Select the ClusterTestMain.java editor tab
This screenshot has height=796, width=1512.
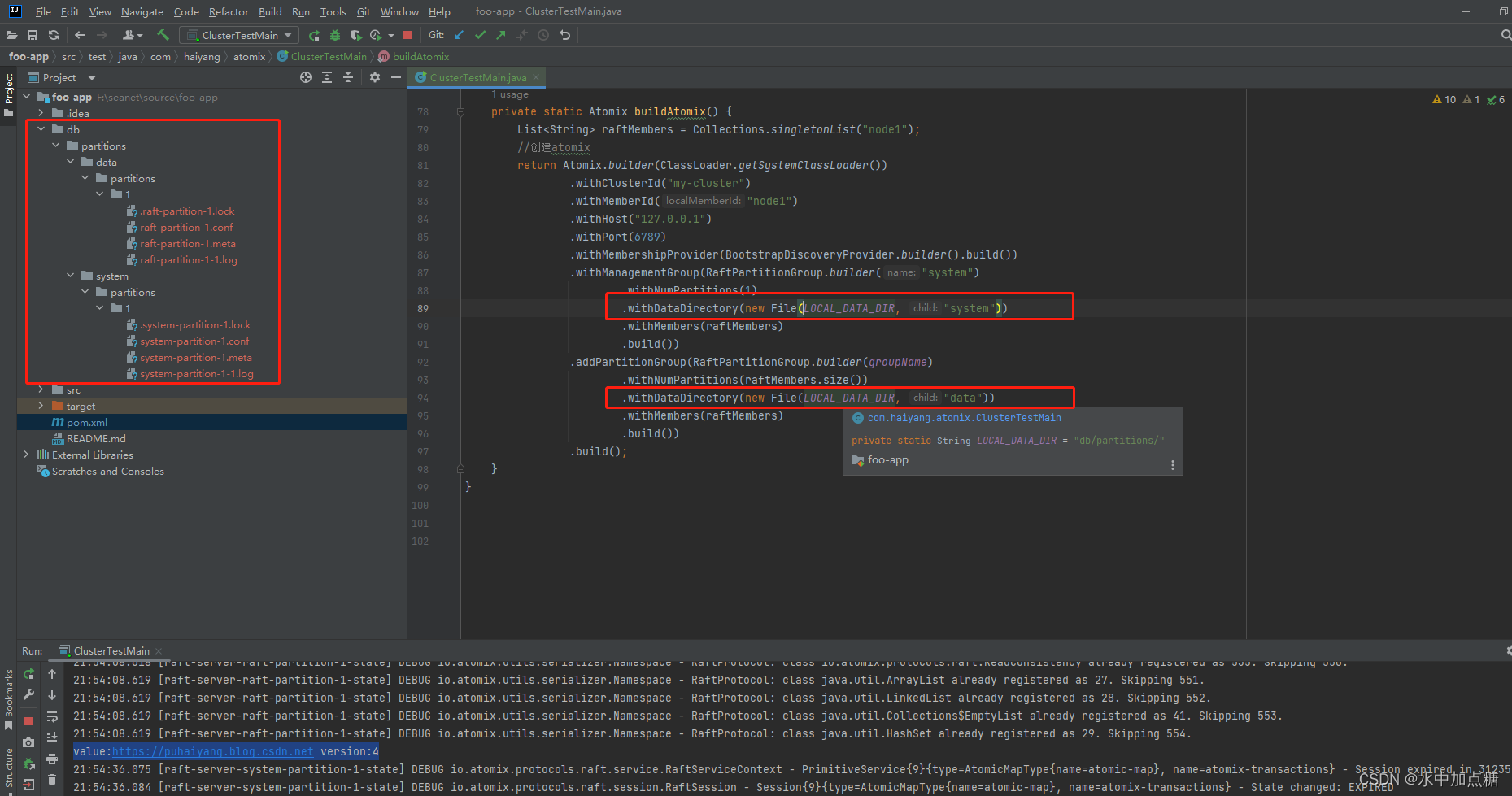(477, 77)
